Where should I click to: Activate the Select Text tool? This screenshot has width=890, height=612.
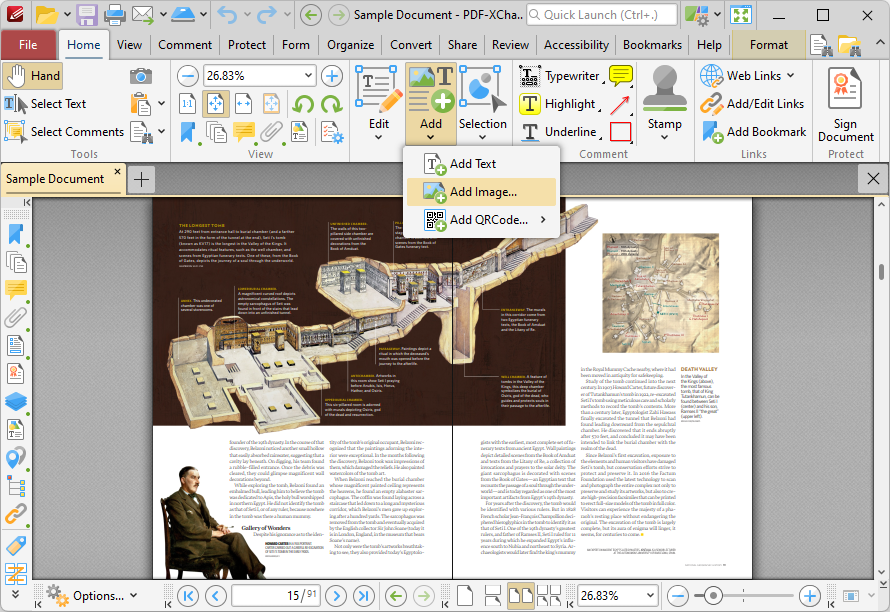45,104
